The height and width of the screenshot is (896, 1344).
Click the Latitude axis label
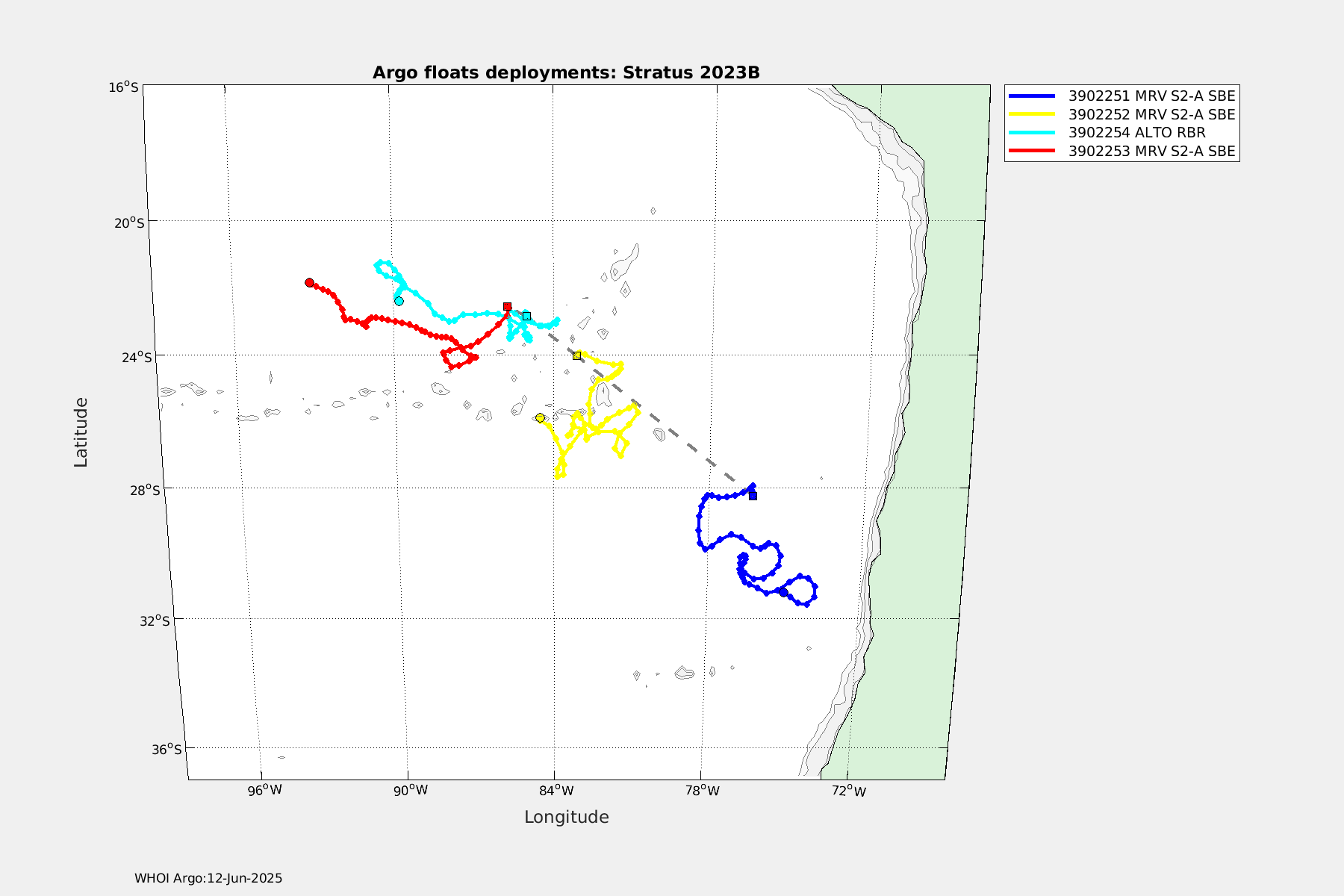(x=81, y=432)
